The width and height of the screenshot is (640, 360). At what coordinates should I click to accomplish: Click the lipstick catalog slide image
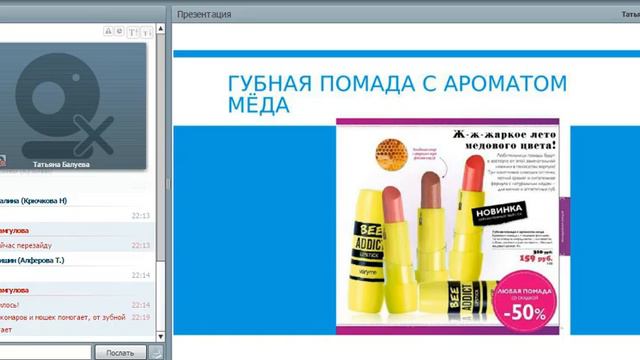(447, 227)
